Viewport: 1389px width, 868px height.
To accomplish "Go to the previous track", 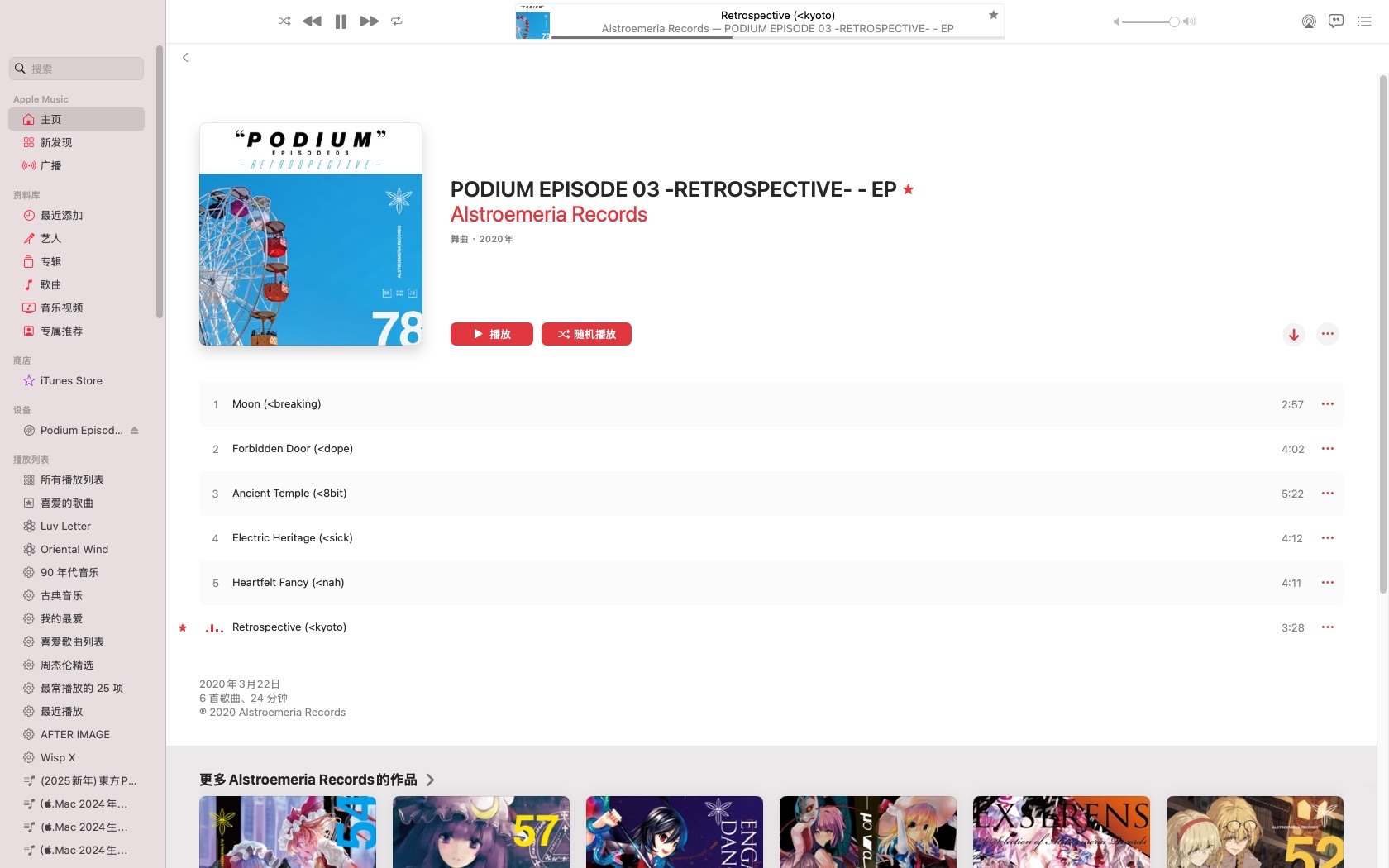I will pyautogui.click(x=312, y=21).
